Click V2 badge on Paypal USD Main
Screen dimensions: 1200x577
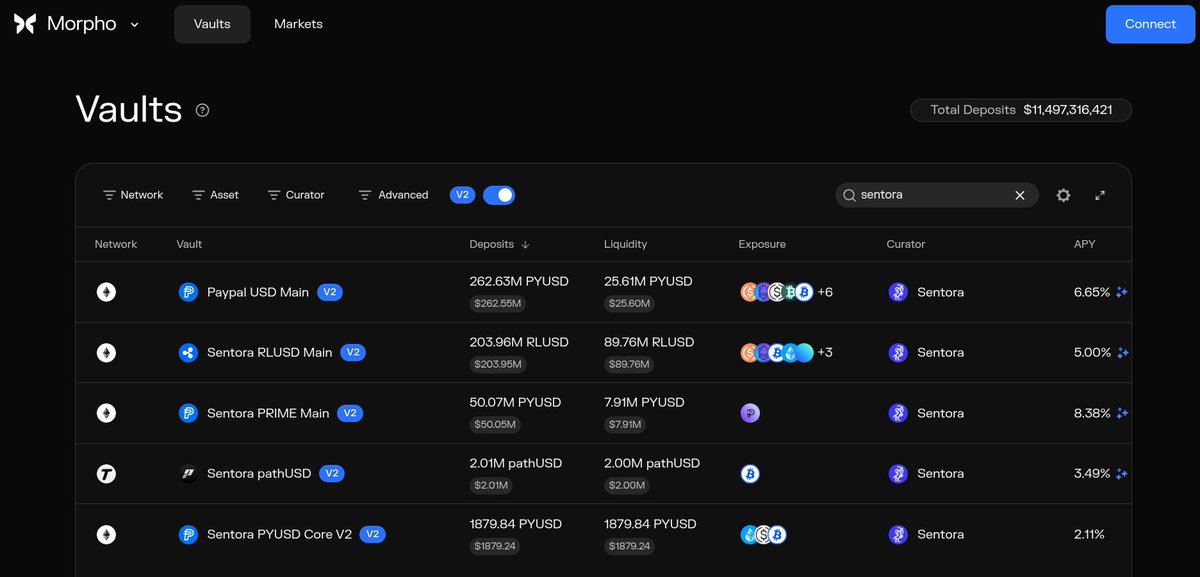(330, 292)
